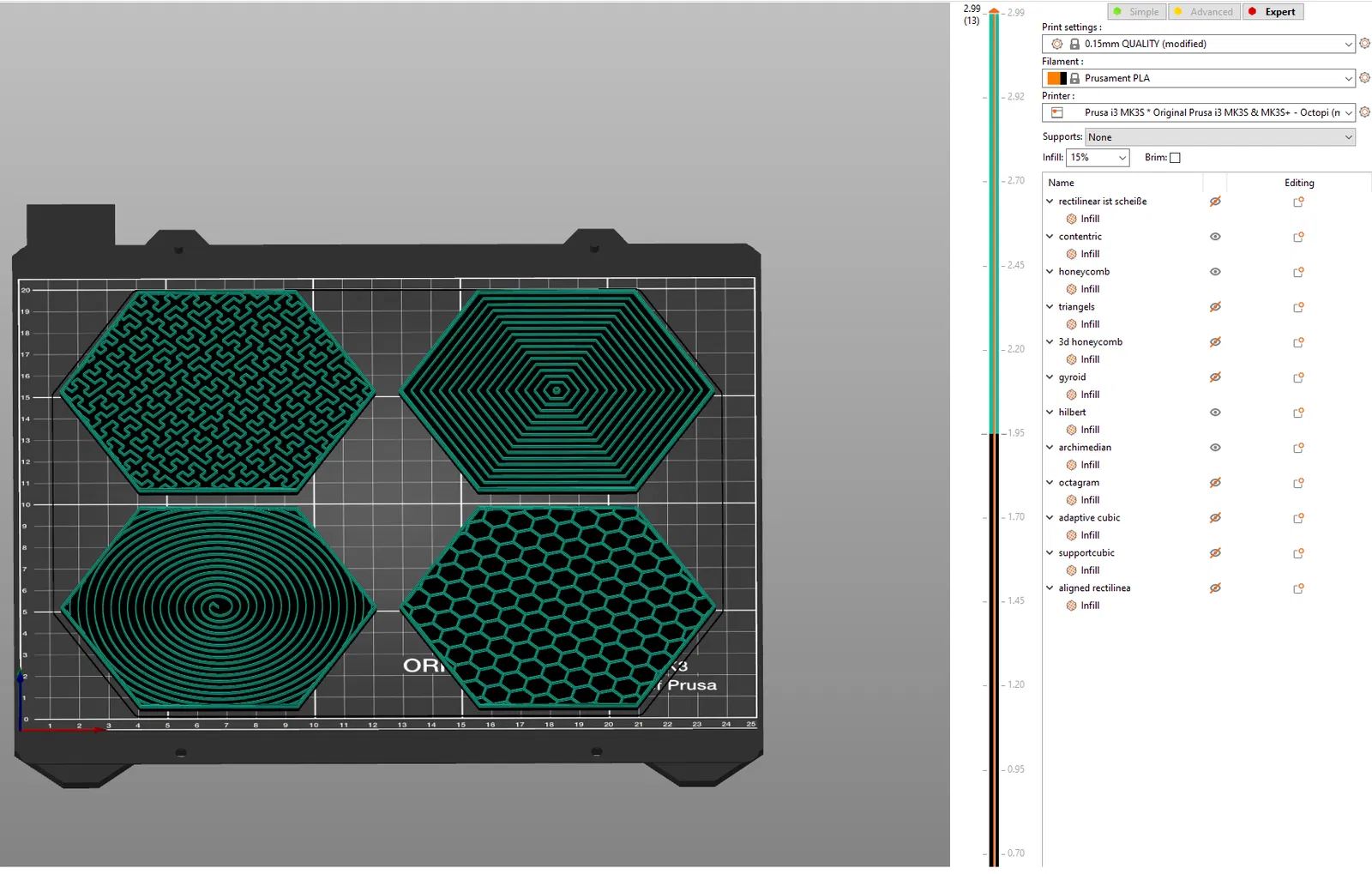1372x874 pixels.
Task: Click the editing icon for gyroid
Action: tap(1298, 377)
